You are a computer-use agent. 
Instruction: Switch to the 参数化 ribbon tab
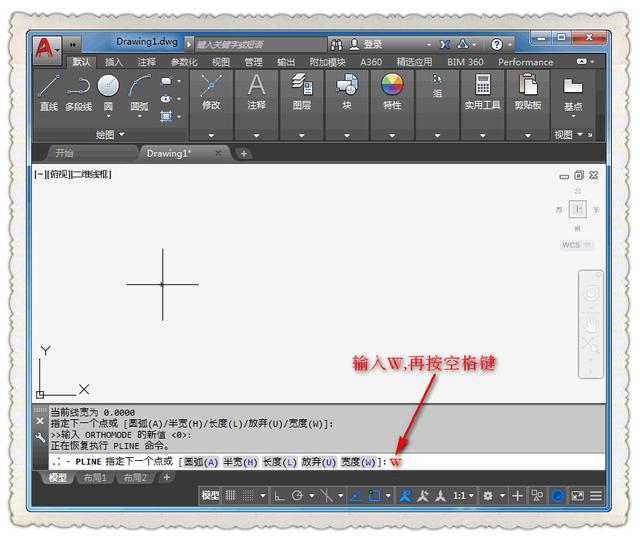[184, 62]
